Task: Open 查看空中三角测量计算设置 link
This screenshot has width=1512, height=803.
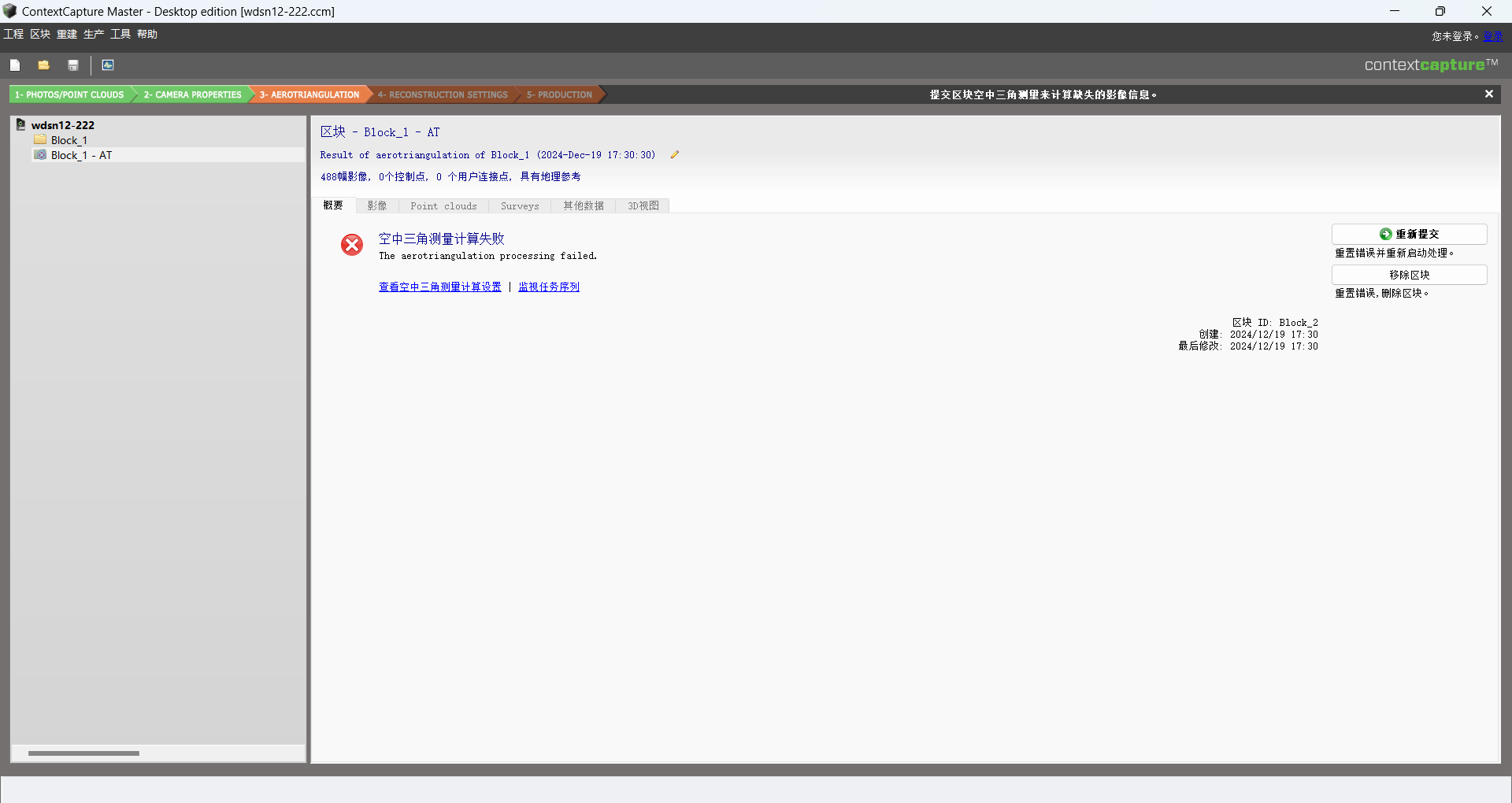Action: [439, 287]
